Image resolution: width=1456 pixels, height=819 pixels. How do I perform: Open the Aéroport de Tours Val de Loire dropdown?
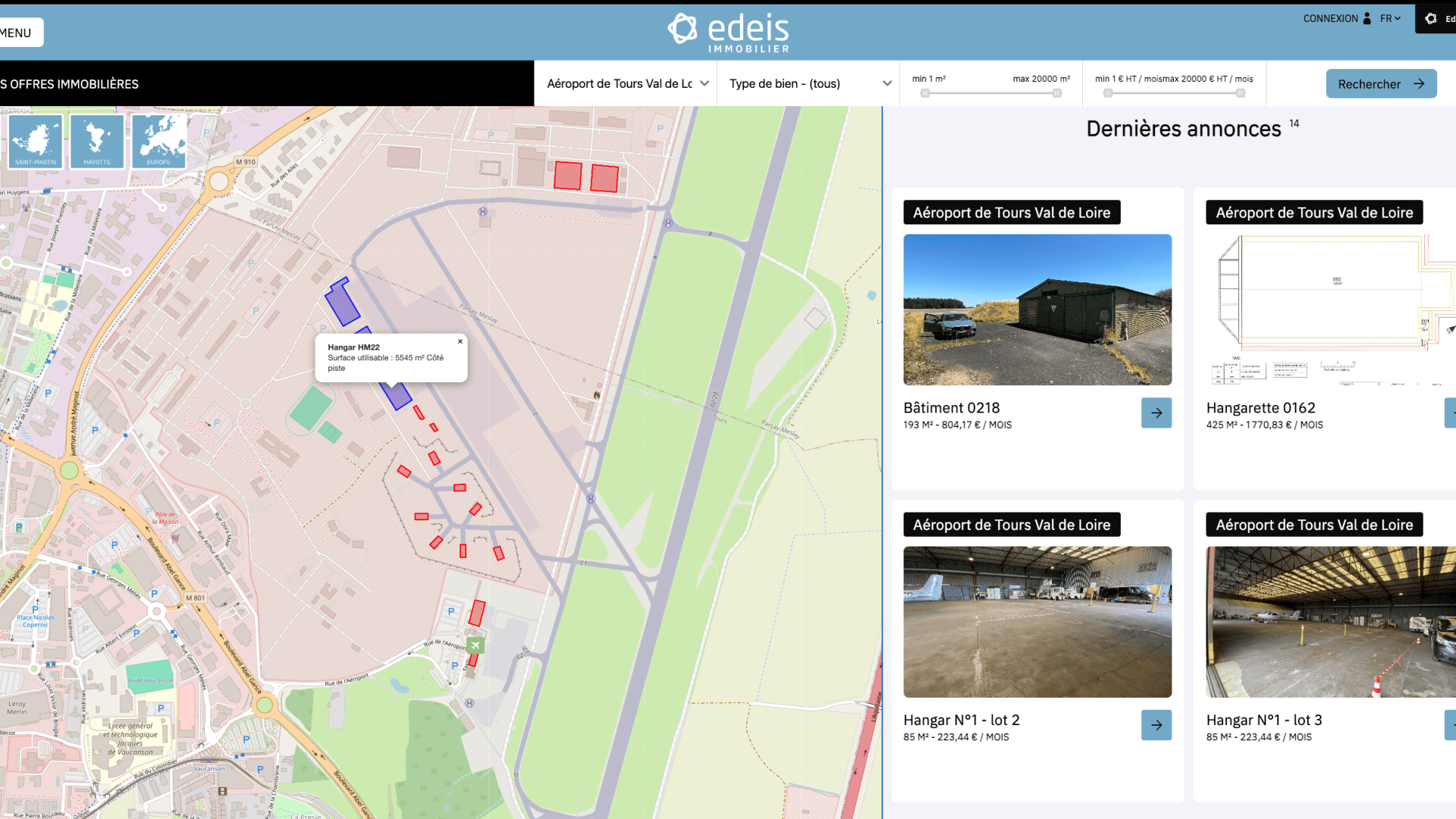[x=626, y=83]
